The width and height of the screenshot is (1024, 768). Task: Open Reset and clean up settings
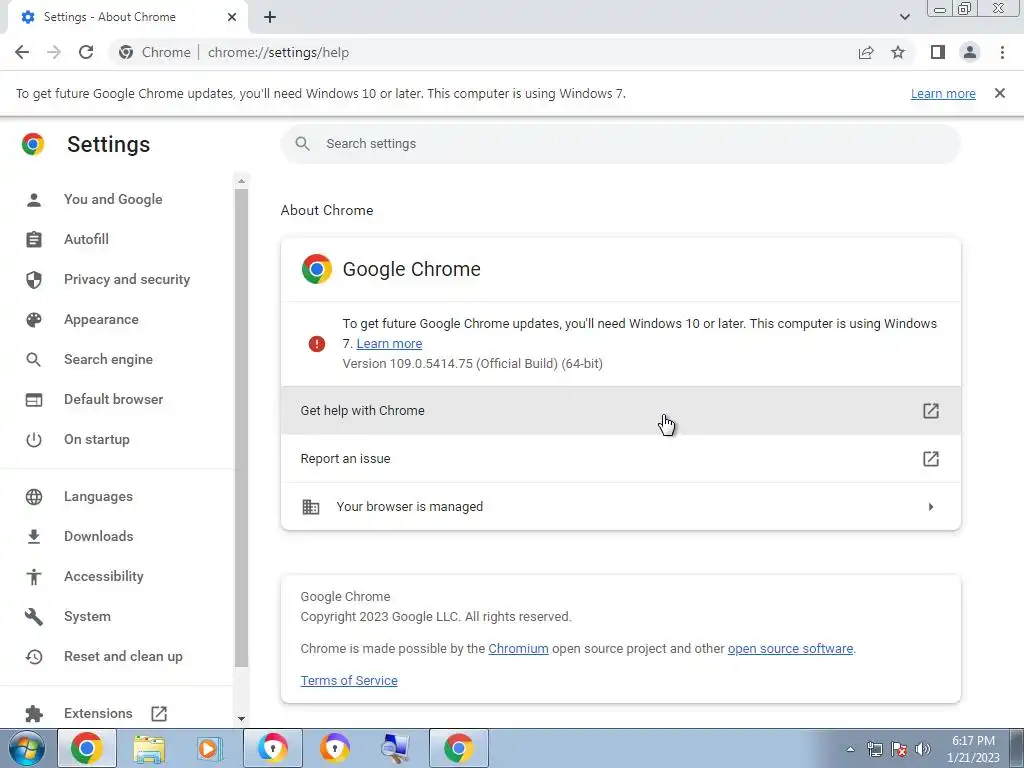coord(123,656)
